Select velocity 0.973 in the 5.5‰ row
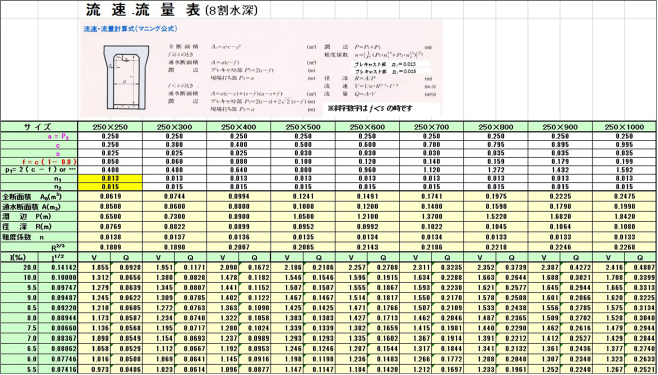The height and width of the screenshot is (375, 658). pyautogui.click(x=94, y=370)
